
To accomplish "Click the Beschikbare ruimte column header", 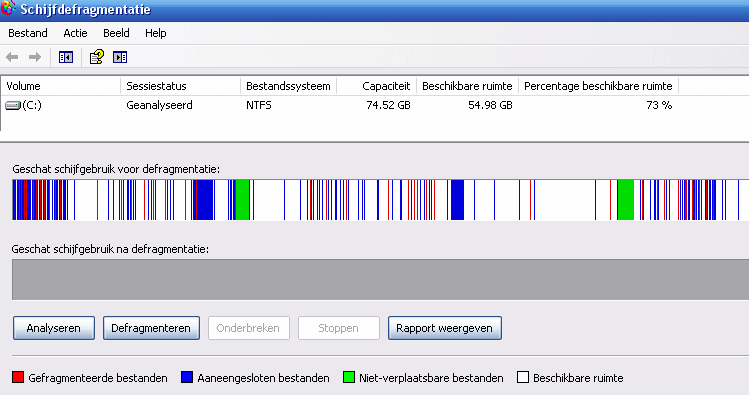I will click(467, 86).
